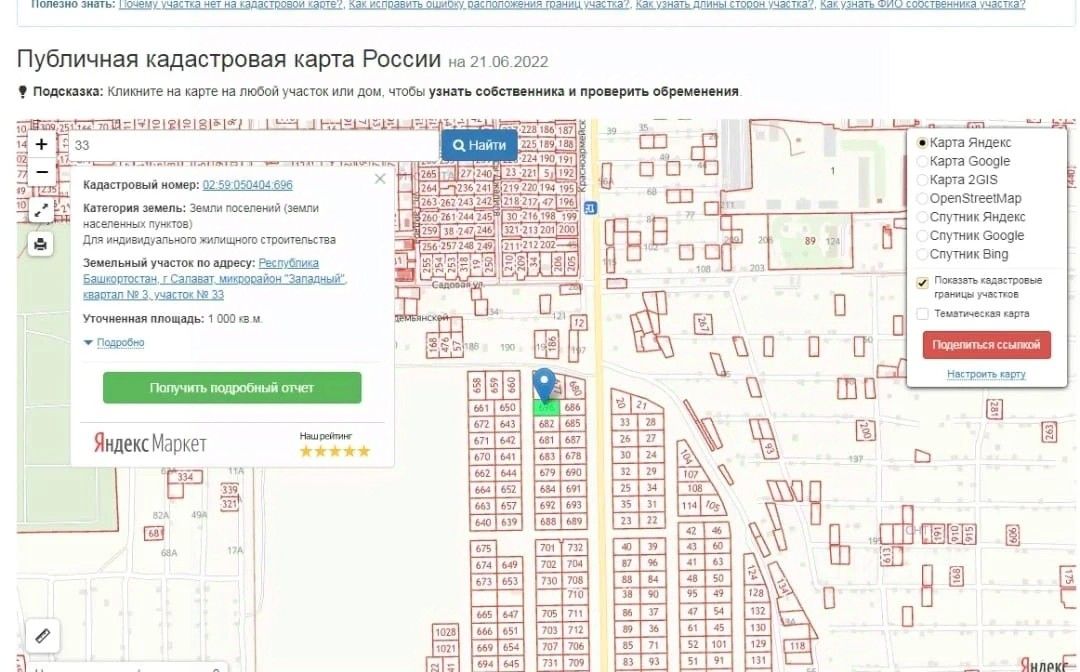Click parcel 684 on the map

point(547,489)
